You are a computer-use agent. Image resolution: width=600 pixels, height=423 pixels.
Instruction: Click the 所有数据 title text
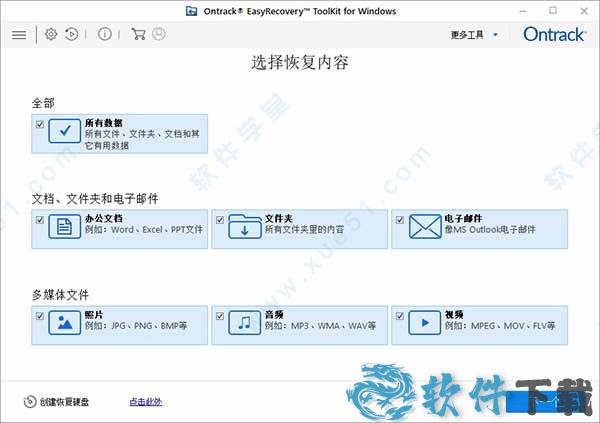(x=104, y=123)
